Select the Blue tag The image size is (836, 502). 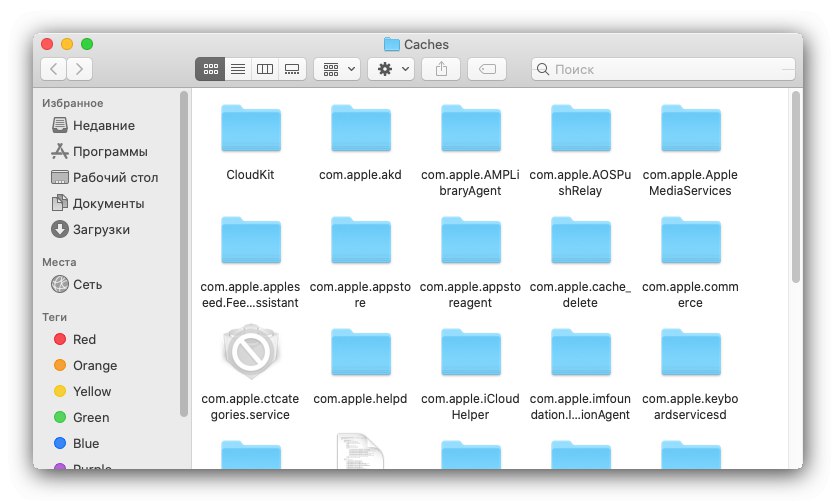(x=77, y=444)
